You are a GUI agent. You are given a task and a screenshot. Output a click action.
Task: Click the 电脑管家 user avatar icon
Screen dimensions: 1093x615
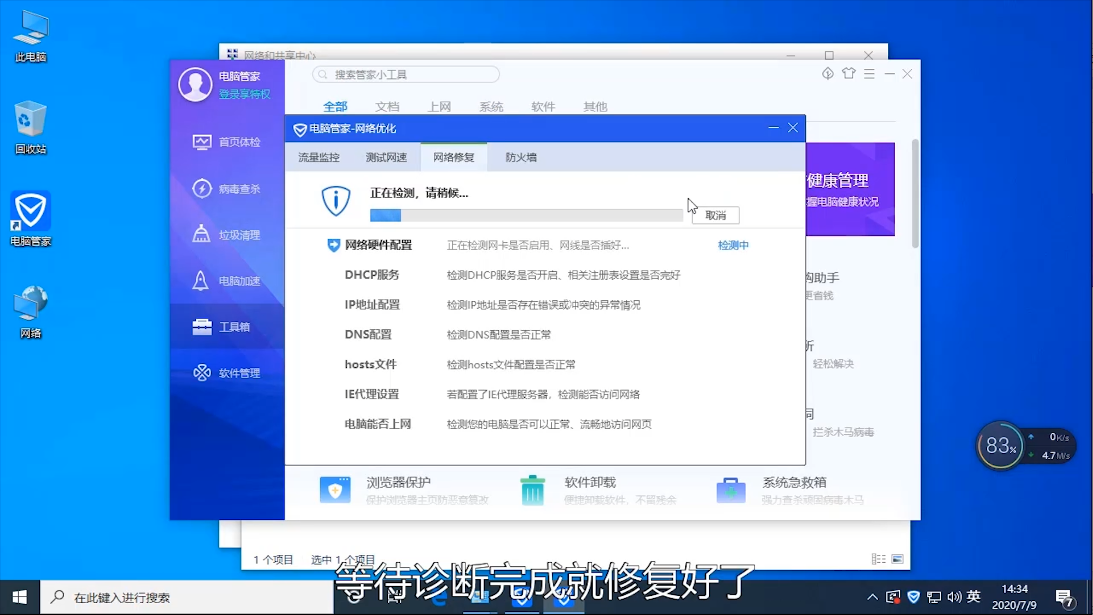[195, 84]
